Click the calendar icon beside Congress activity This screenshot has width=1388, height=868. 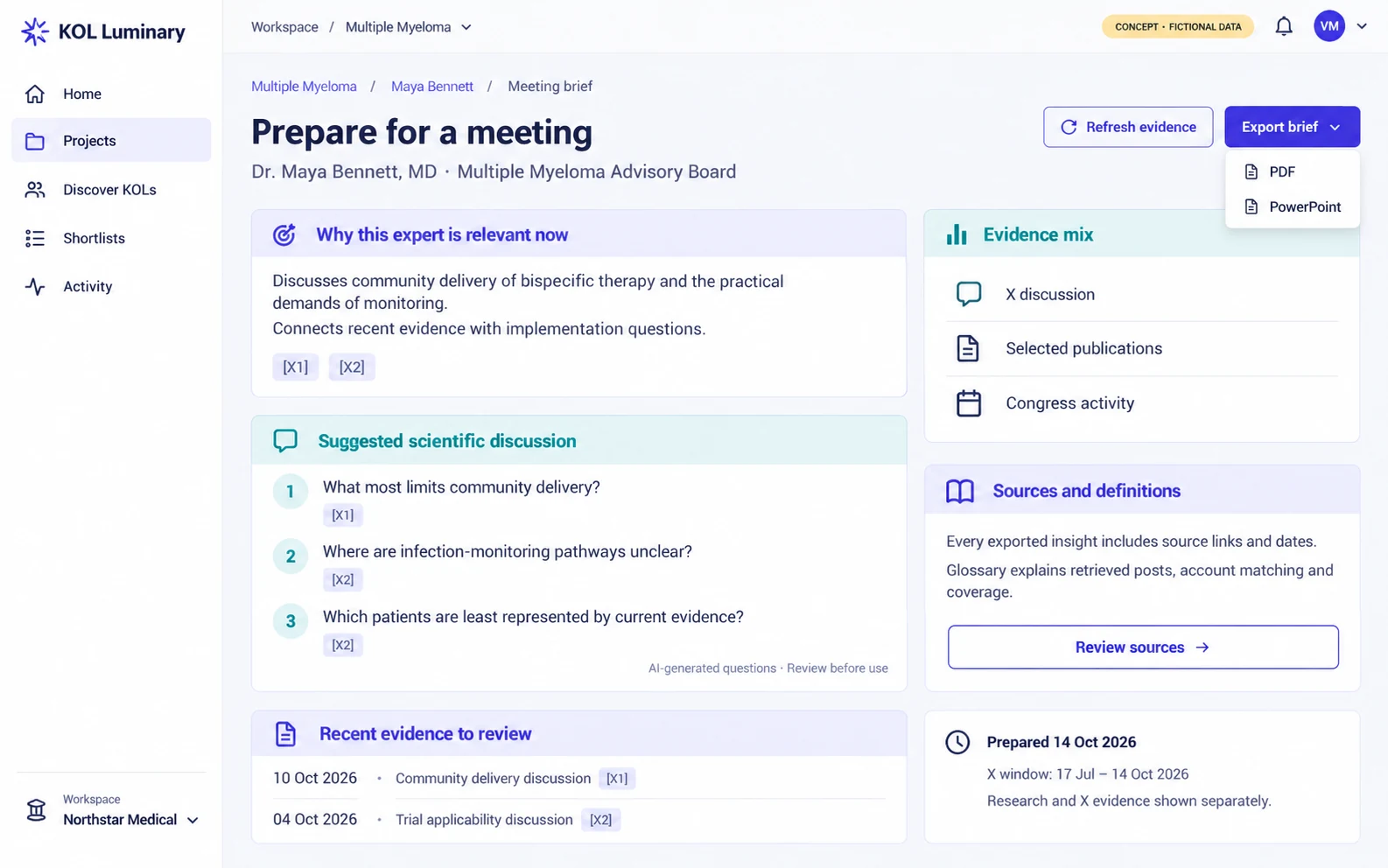pyautogui.click(x=968, y=403)
